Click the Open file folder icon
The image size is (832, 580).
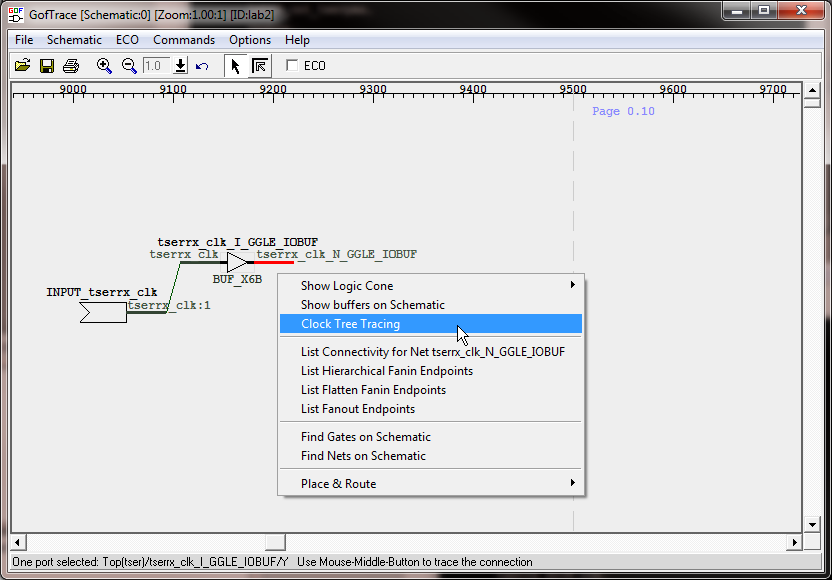(x=22, y=66)
